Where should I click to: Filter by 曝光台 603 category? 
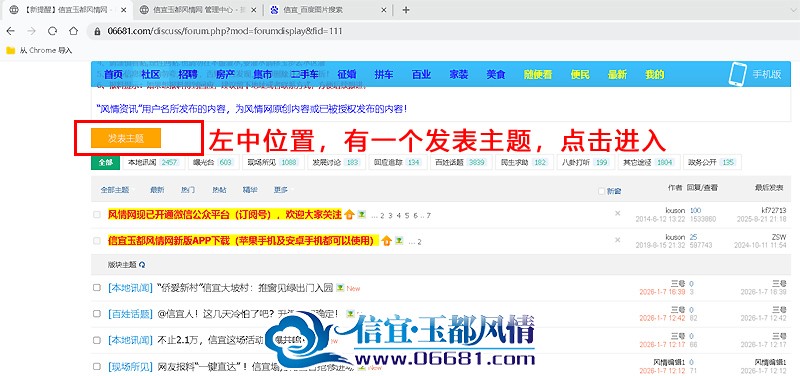pos(213,162)
